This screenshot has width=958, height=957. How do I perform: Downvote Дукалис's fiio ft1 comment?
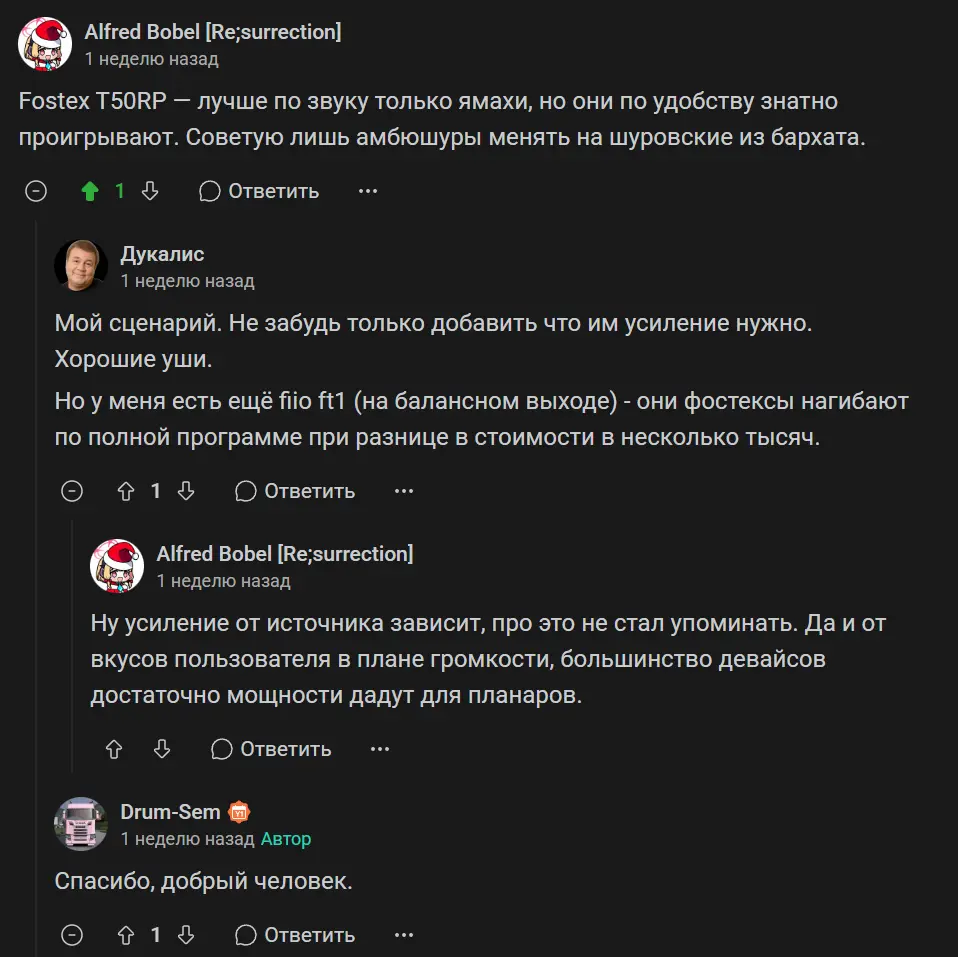[x=186, y=491]
